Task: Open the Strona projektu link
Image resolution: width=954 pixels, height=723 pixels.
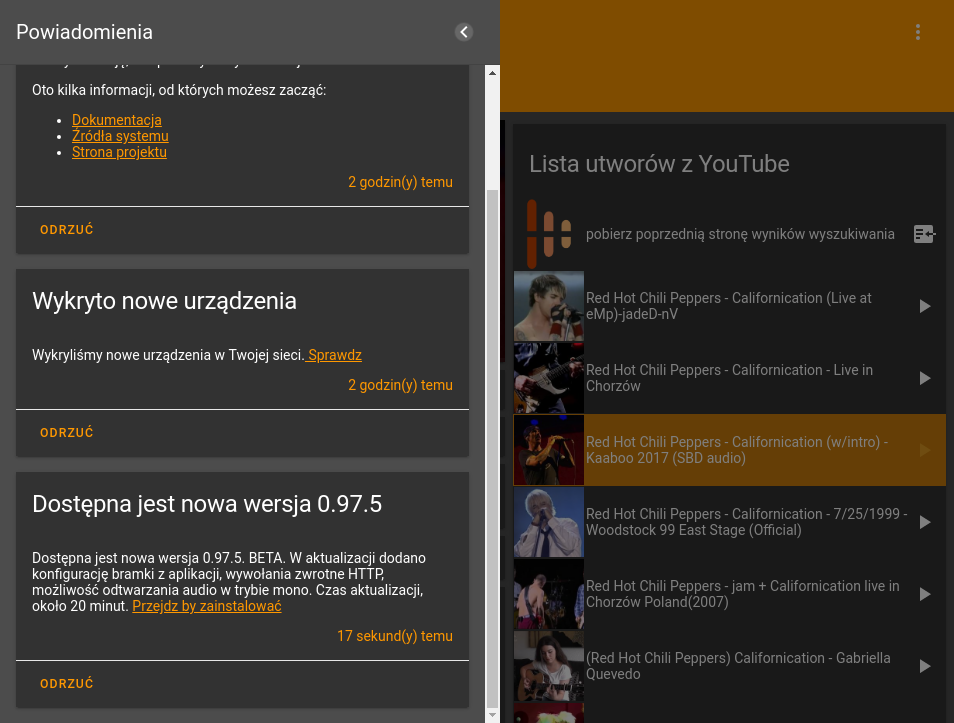Action: [119, 152]
